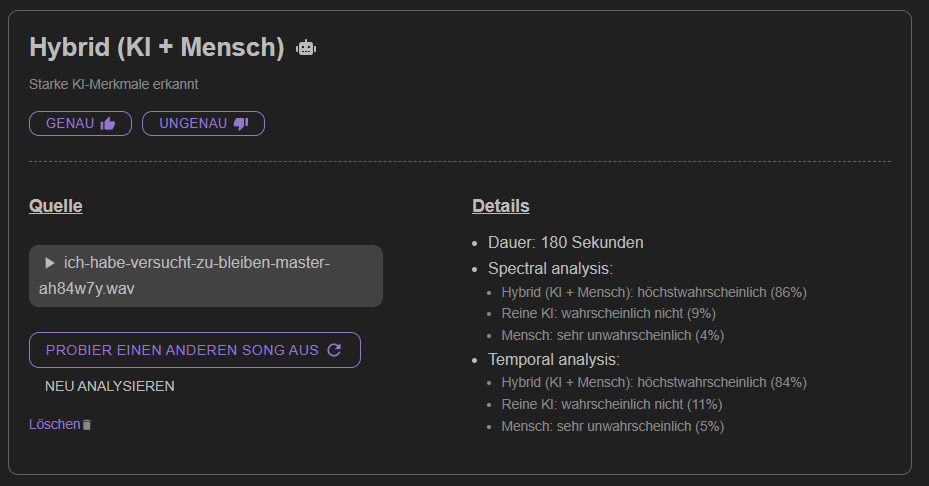Select the Details section heading

pos(501,206)
